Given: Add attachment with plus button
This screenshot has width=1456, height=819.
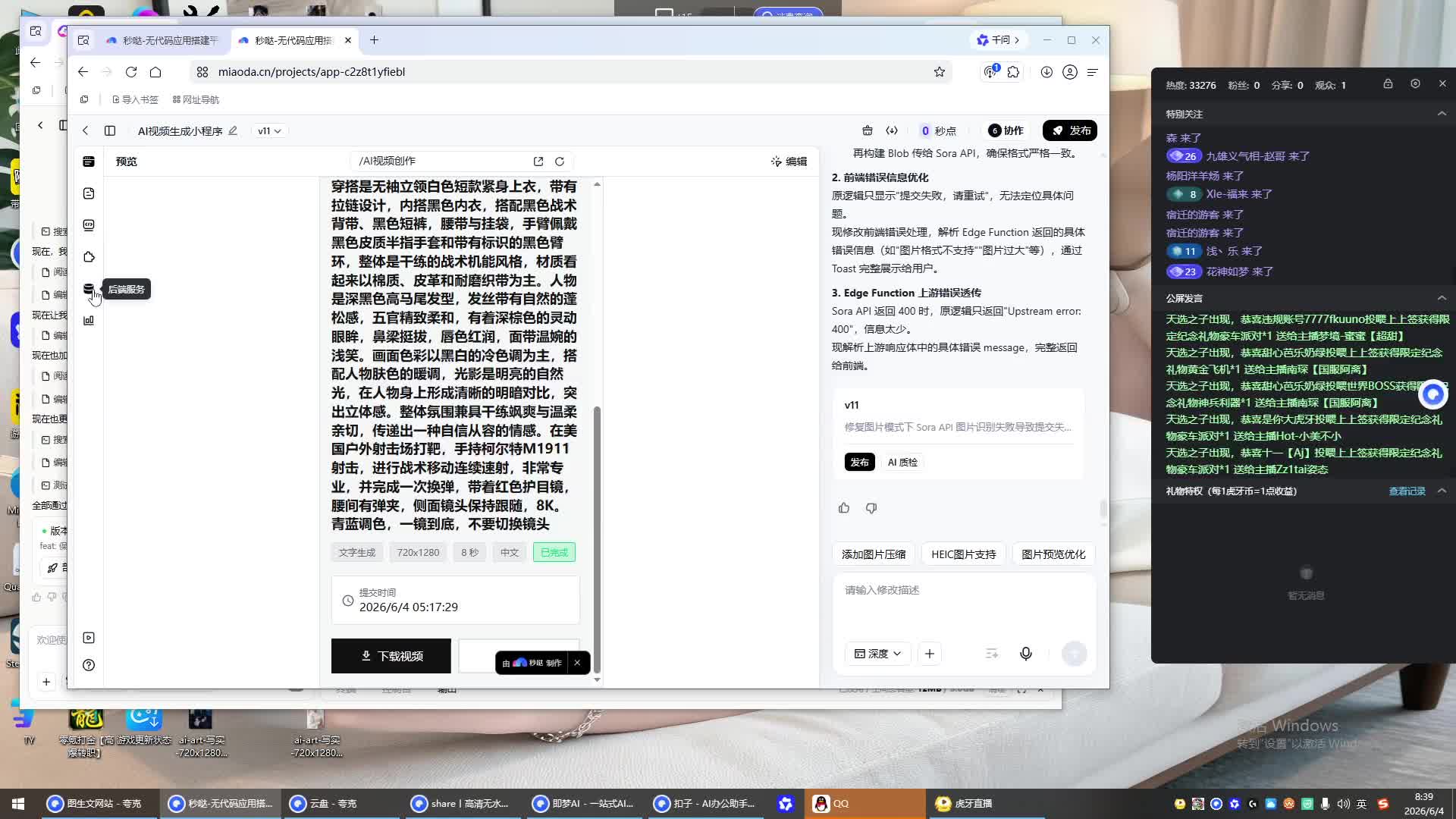Looking at the screenshot, I should click(x=930, y=654).
